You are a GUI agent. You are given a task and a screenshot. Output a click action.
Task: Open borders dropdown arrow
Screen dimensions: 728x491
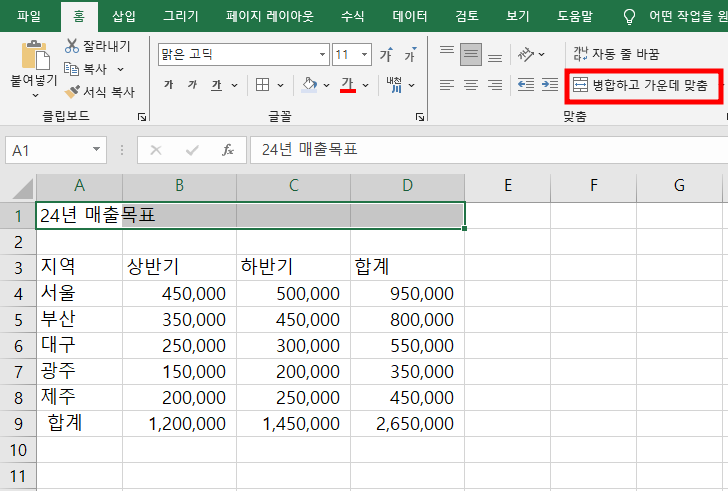(280, 85)
